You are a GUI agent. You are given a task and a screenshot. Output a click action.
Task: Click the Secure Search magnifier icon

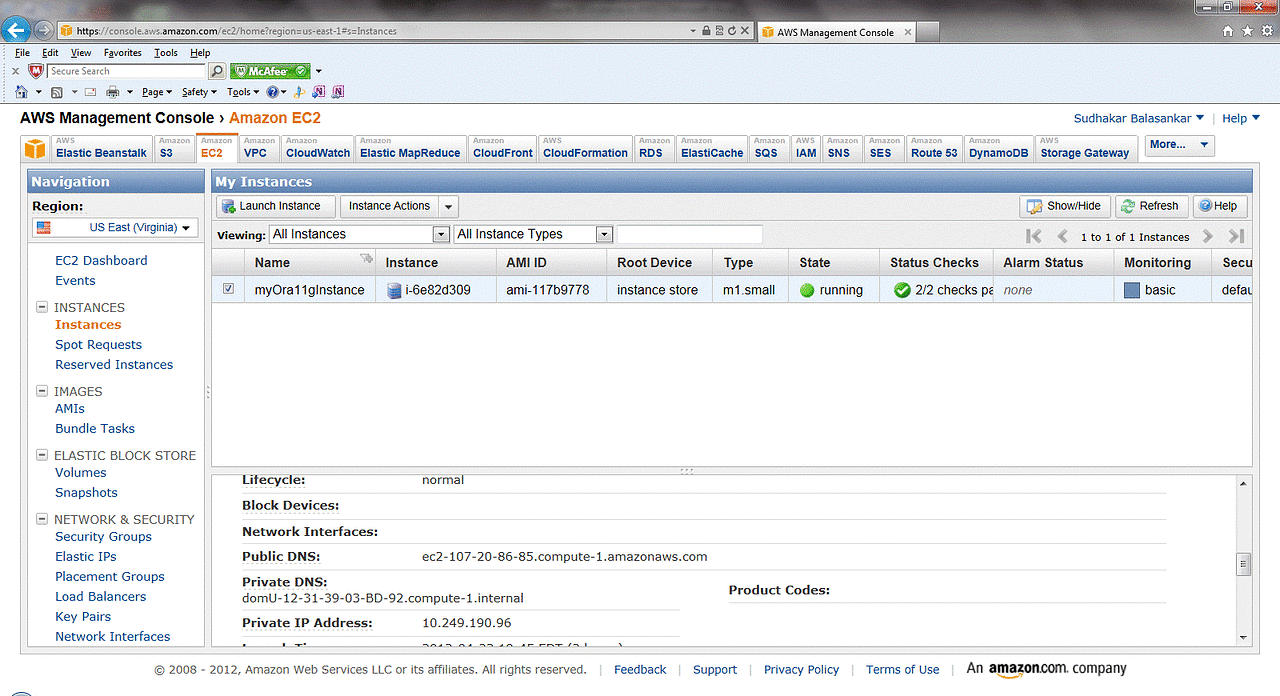[x=216, y=71]
